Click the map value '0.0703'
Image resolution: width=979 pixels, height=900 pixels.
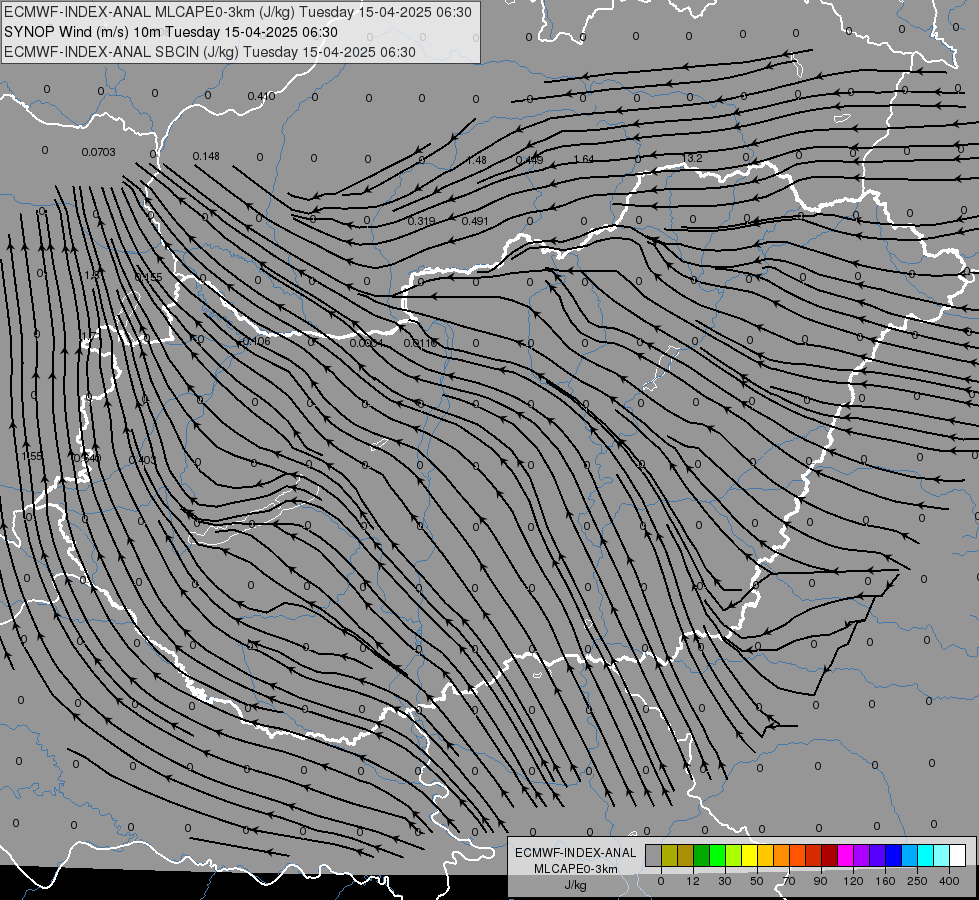pos(98,152)
